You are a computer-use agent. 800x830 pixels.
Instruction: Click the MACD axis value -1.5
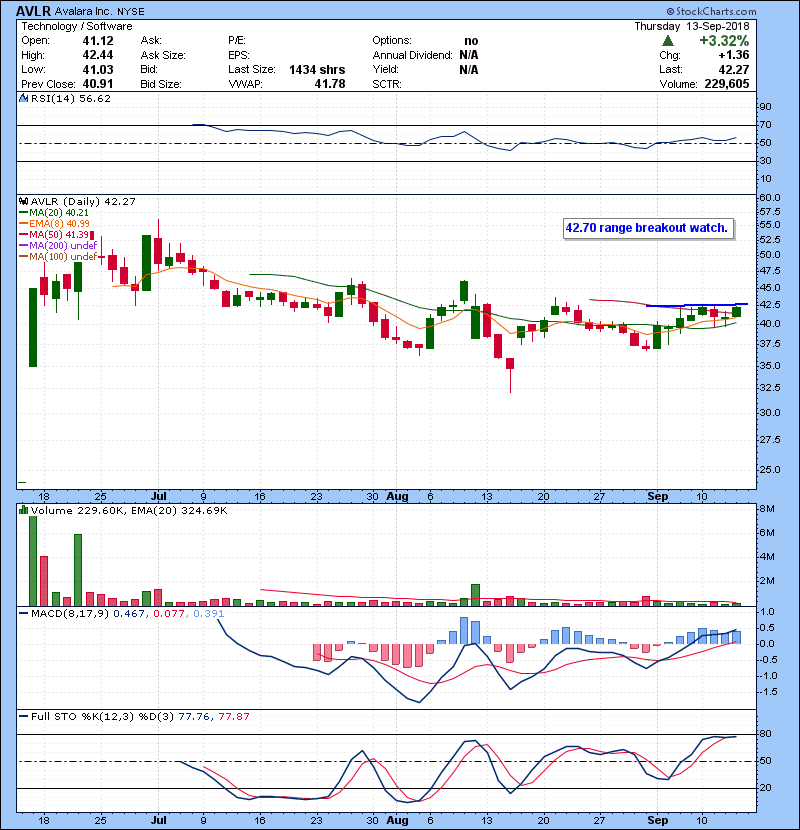pyautogui.click(x=768, y=692)
